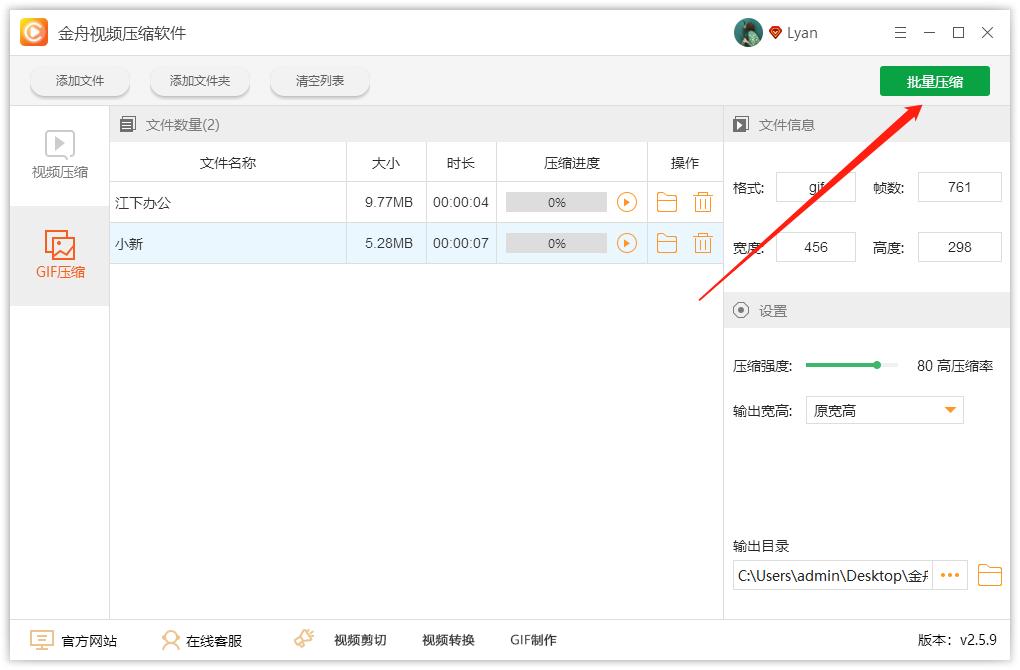Open output folder for 江下办公 file
This screenshot has width=1020, height=670.
(x=667, y=203)
